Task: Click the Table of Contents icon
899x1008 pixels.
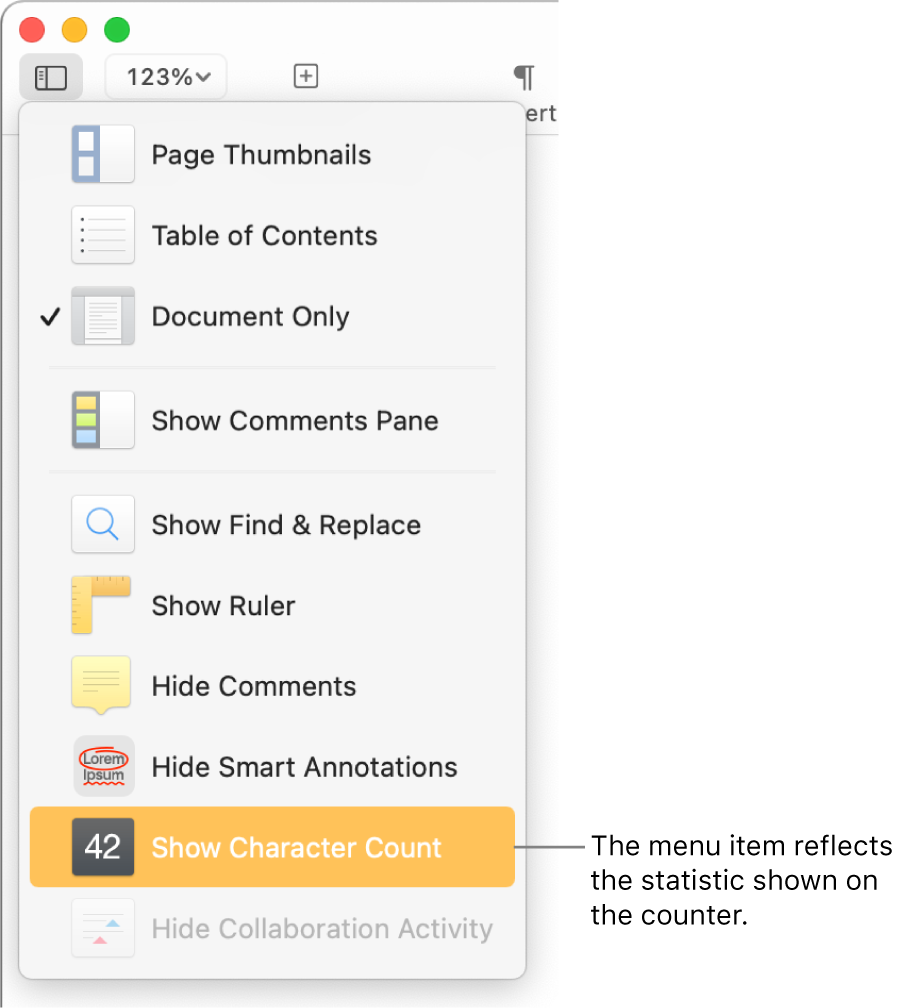Action: tap(103, 235)
